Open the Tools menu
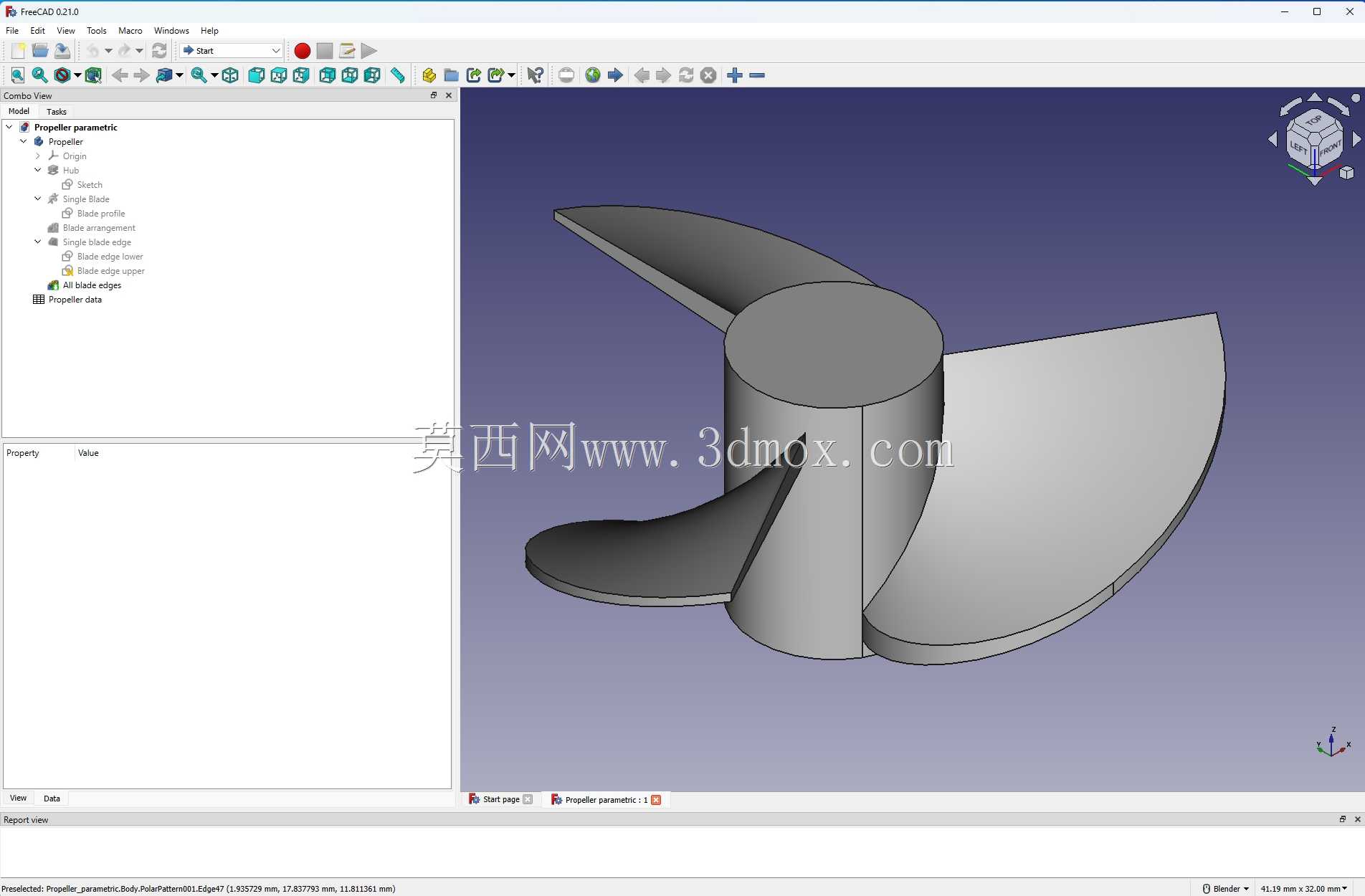1365x896 pixels. coord(96,31)
